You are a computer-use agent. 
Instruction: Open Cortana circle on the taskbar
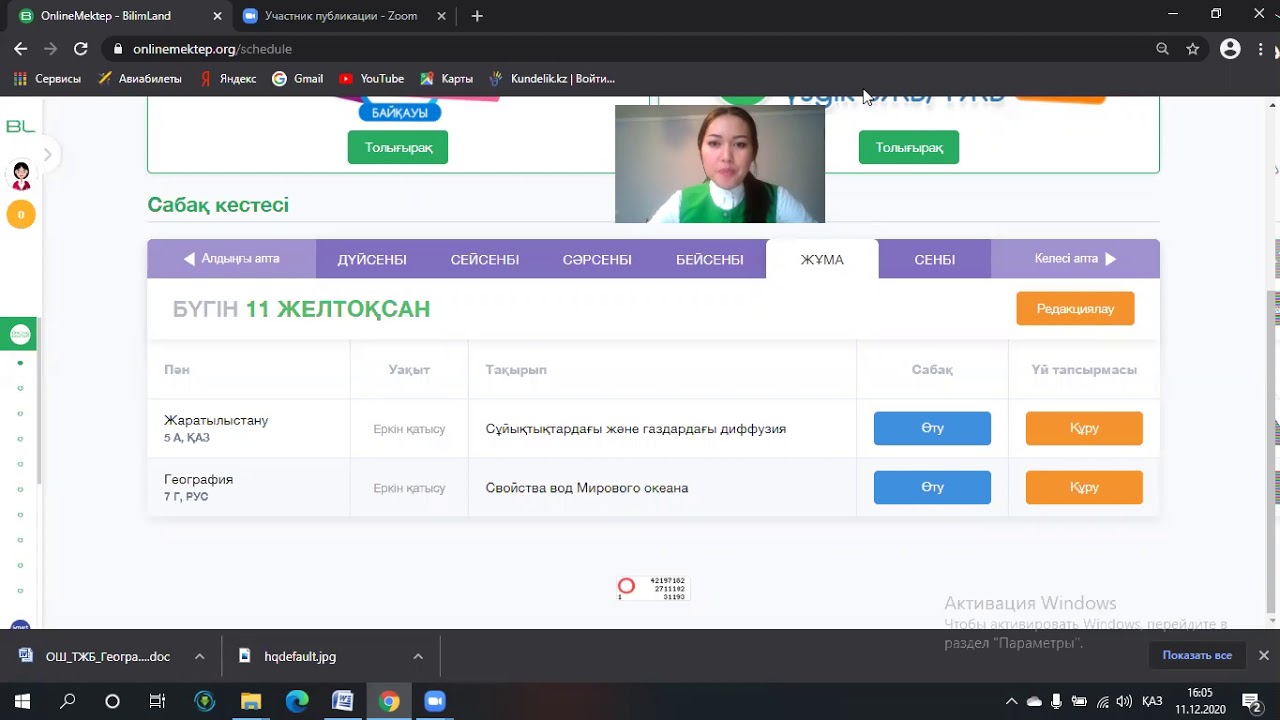pyautogui.click(x=112, y=701)
